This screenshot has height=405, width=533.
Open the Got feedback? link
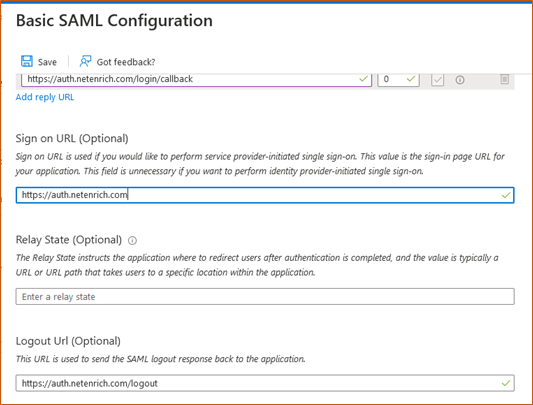coord(126,62)
